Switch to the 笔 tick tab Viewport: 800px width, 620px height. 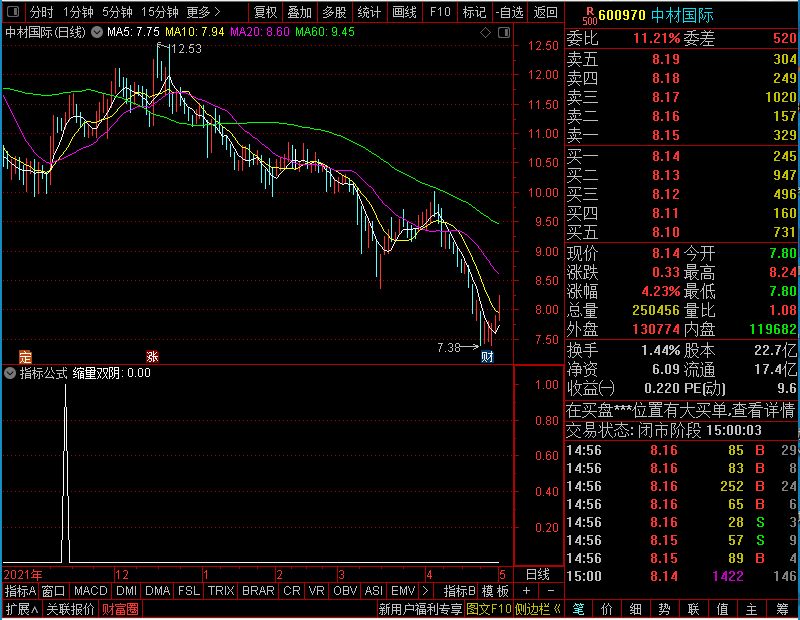coord(579,609)
